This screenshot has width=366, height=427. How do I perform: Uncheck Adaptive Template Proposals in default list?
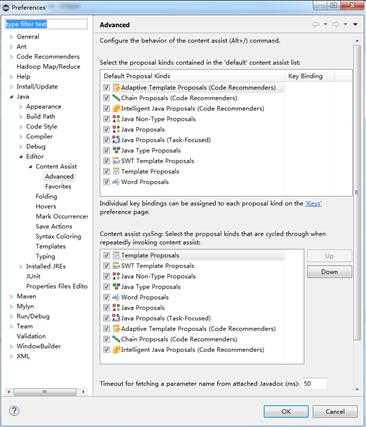click(106, 88)
